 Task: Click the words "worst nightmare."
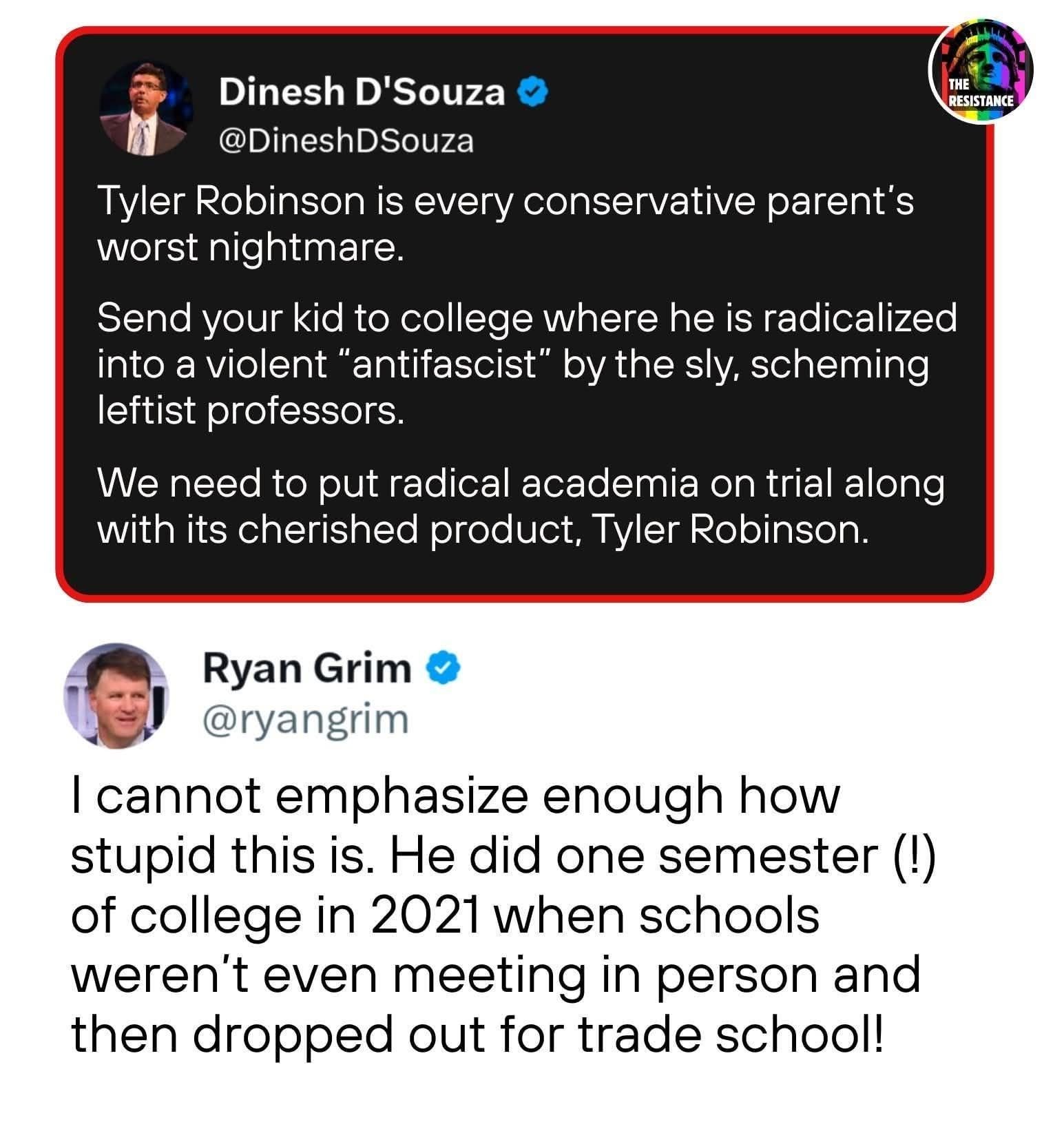pyautogui.click(x=250, y=248)
